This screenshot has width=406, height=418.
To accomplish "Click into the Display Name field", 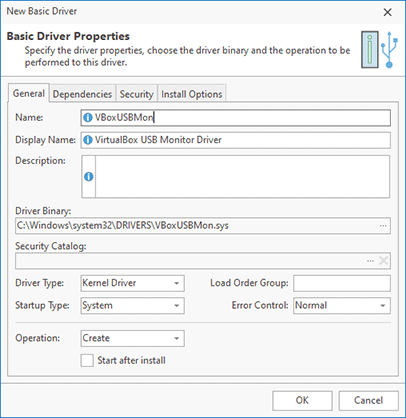I will [235, 140].
